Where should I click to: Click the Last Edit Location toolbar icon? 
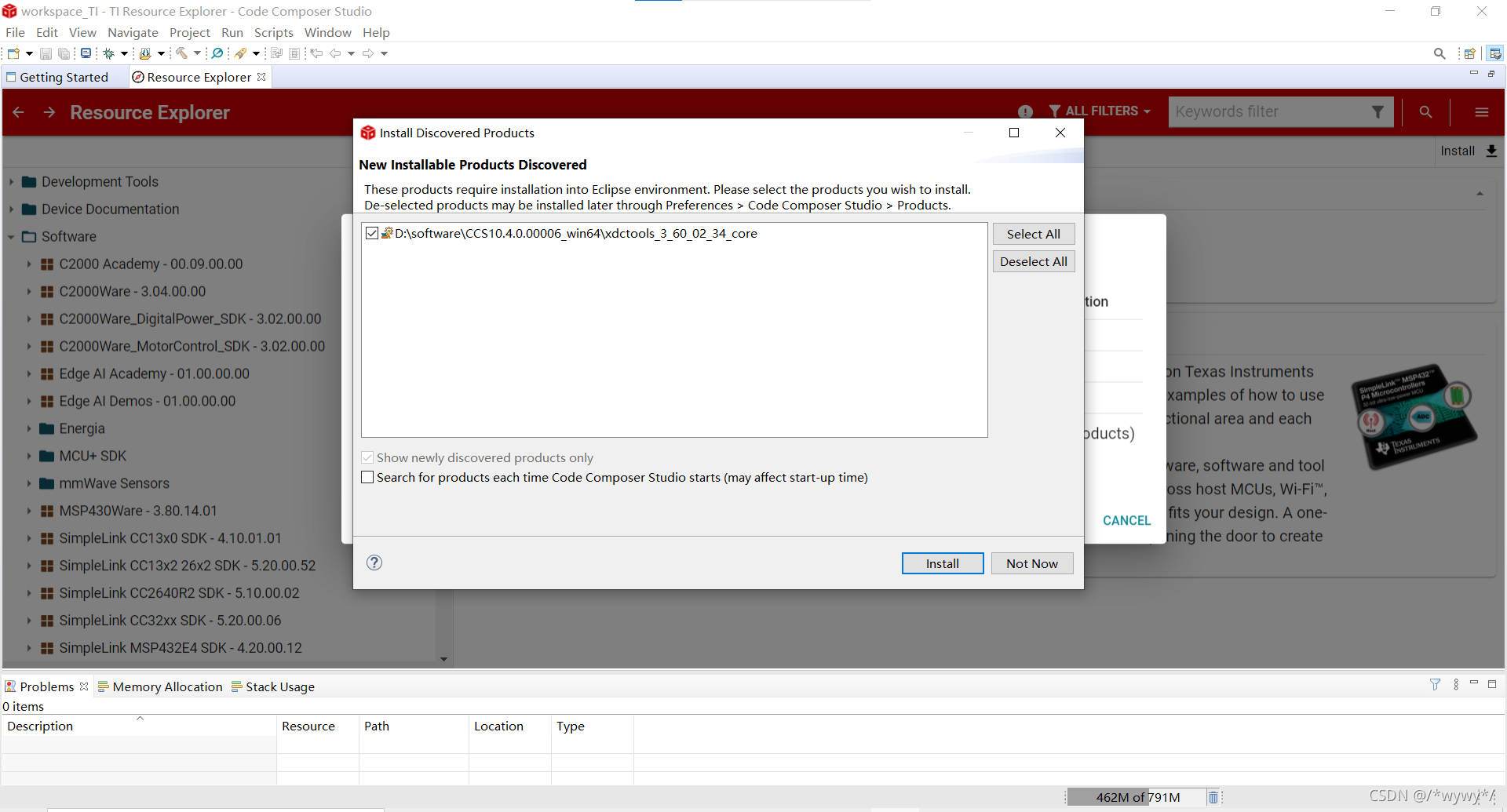point(316,53)
